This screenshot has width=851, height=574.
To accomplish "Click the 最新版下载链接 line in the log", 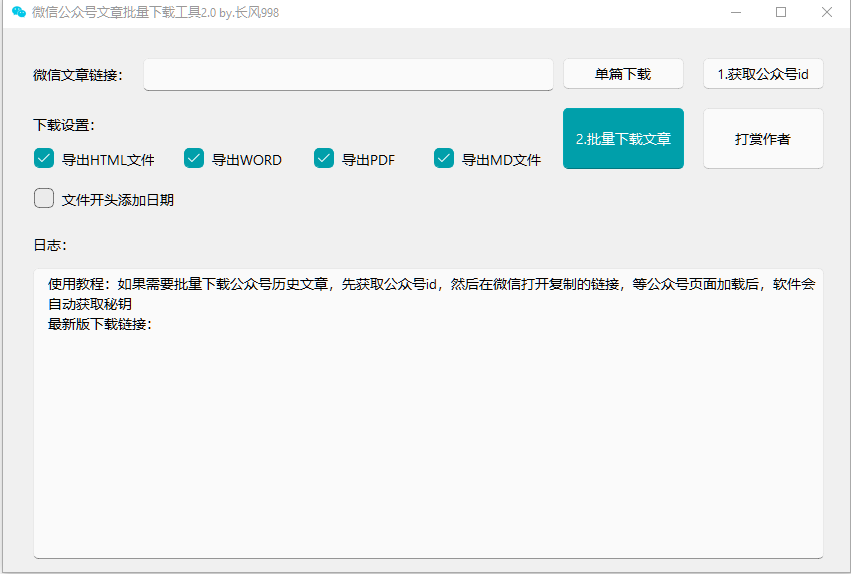I will point(100,324).
